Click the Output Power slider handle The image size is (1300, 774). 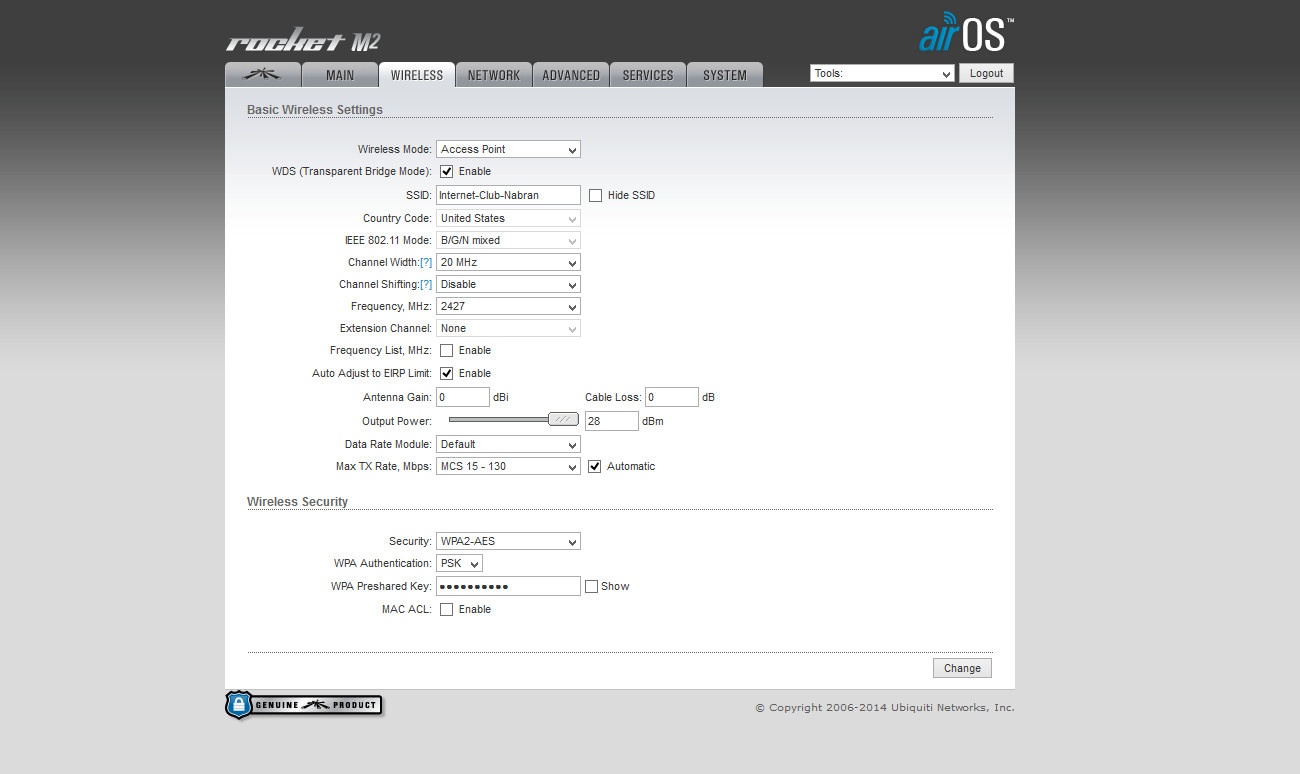coord(564,420)
